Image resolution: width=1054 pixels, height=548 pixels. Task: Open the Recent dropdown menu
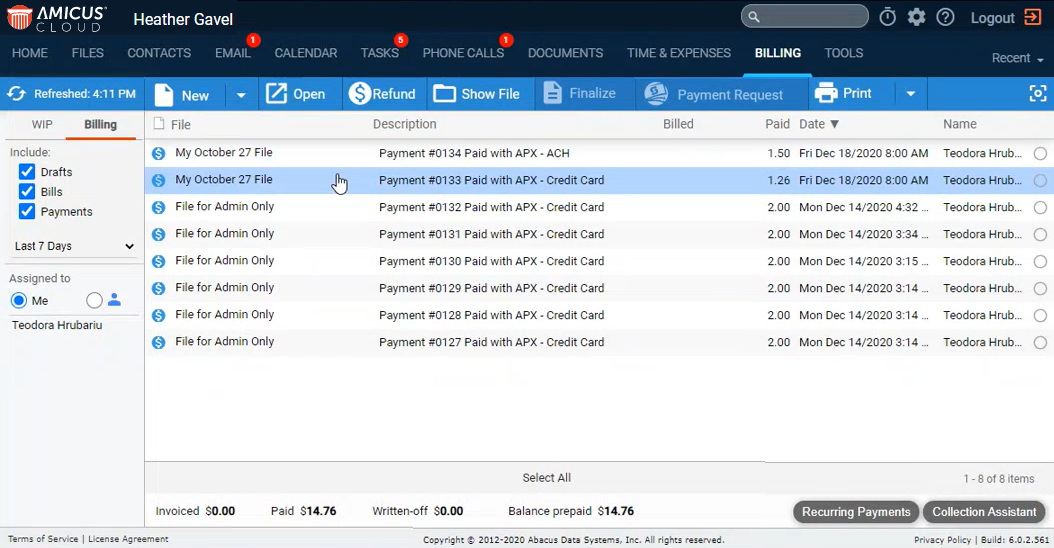1017,58
